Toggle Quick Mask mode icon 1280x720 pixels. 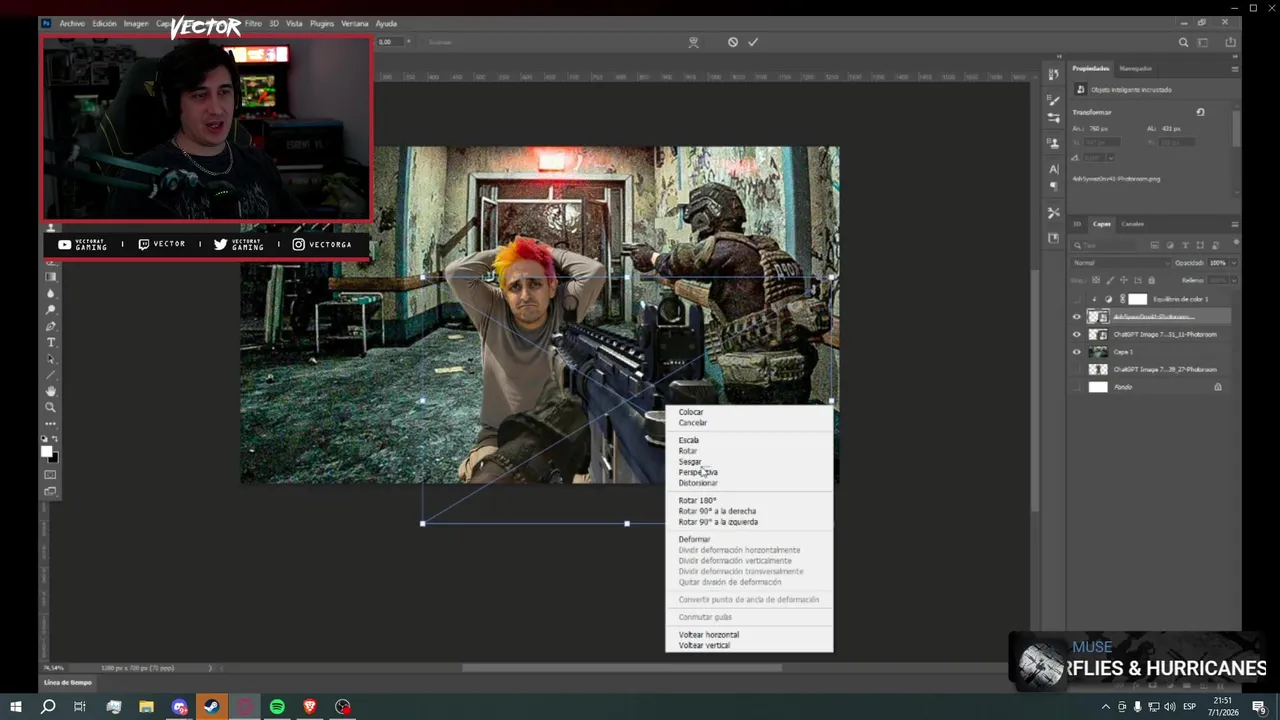click(x=51, y=475)
